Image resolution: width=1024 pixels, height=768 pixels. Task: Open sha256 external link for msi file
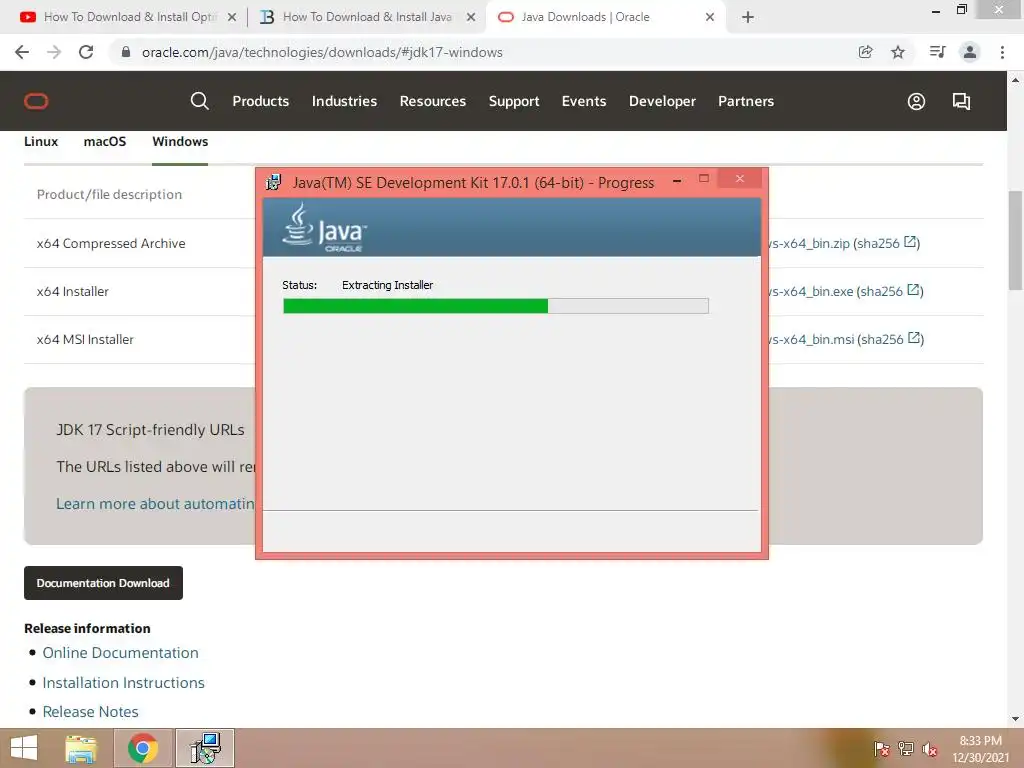(914, 338)
